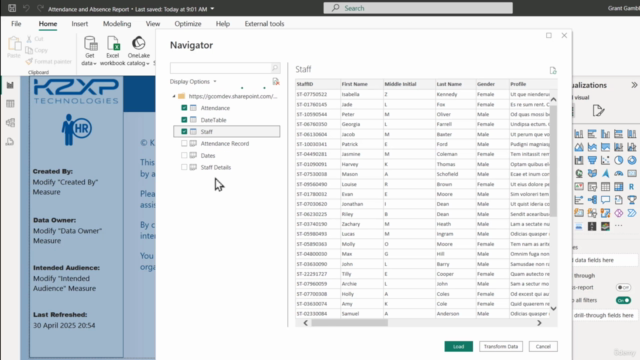This screenshot has height=360, width=640.
Task: Toggle Keep all filters switch off
Action: coord(623,300)
